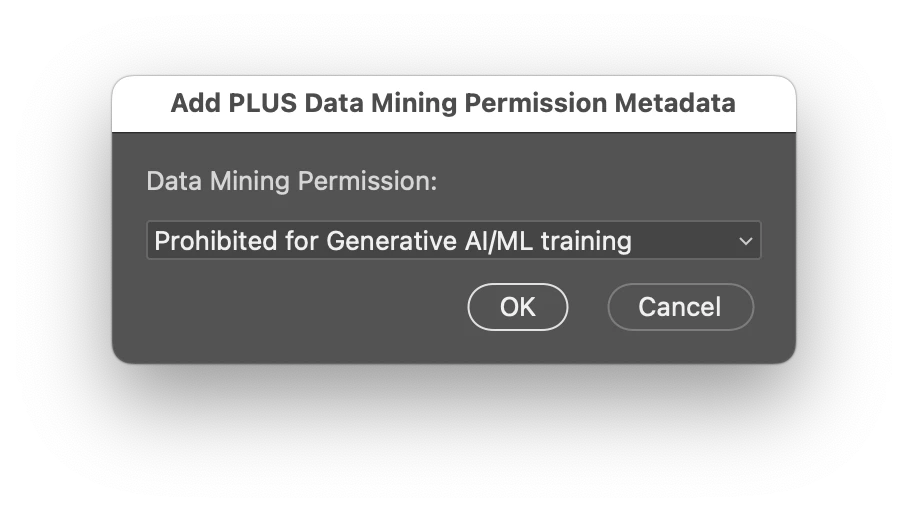
Task: Show the permission choices in the combo box
Action: (453, 240)
